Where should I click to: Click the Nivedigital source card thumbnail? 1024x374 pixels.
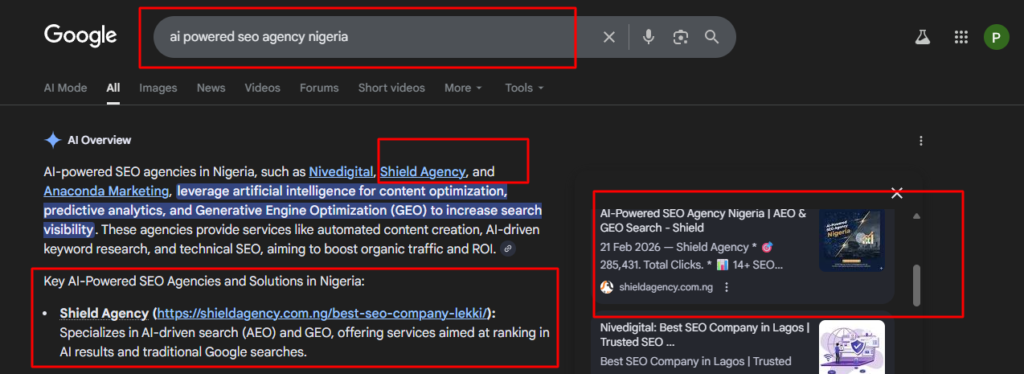pyautogui.click(x=852, y=347)
